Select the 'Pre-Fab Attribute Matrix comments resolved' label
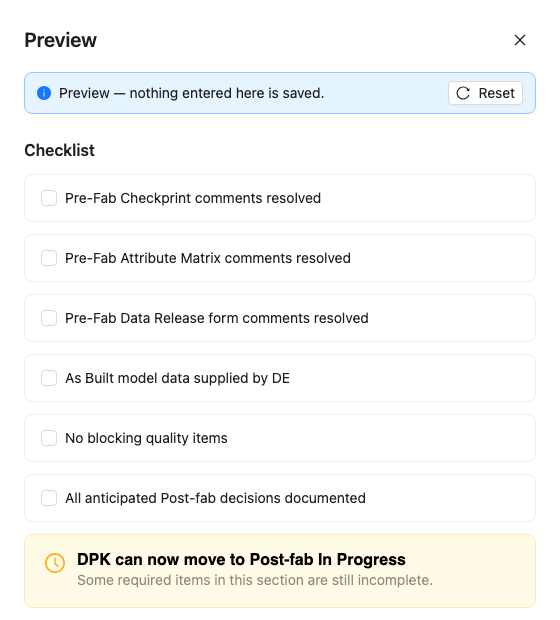Screen dimensions: 560x620 tap(208, 258)
